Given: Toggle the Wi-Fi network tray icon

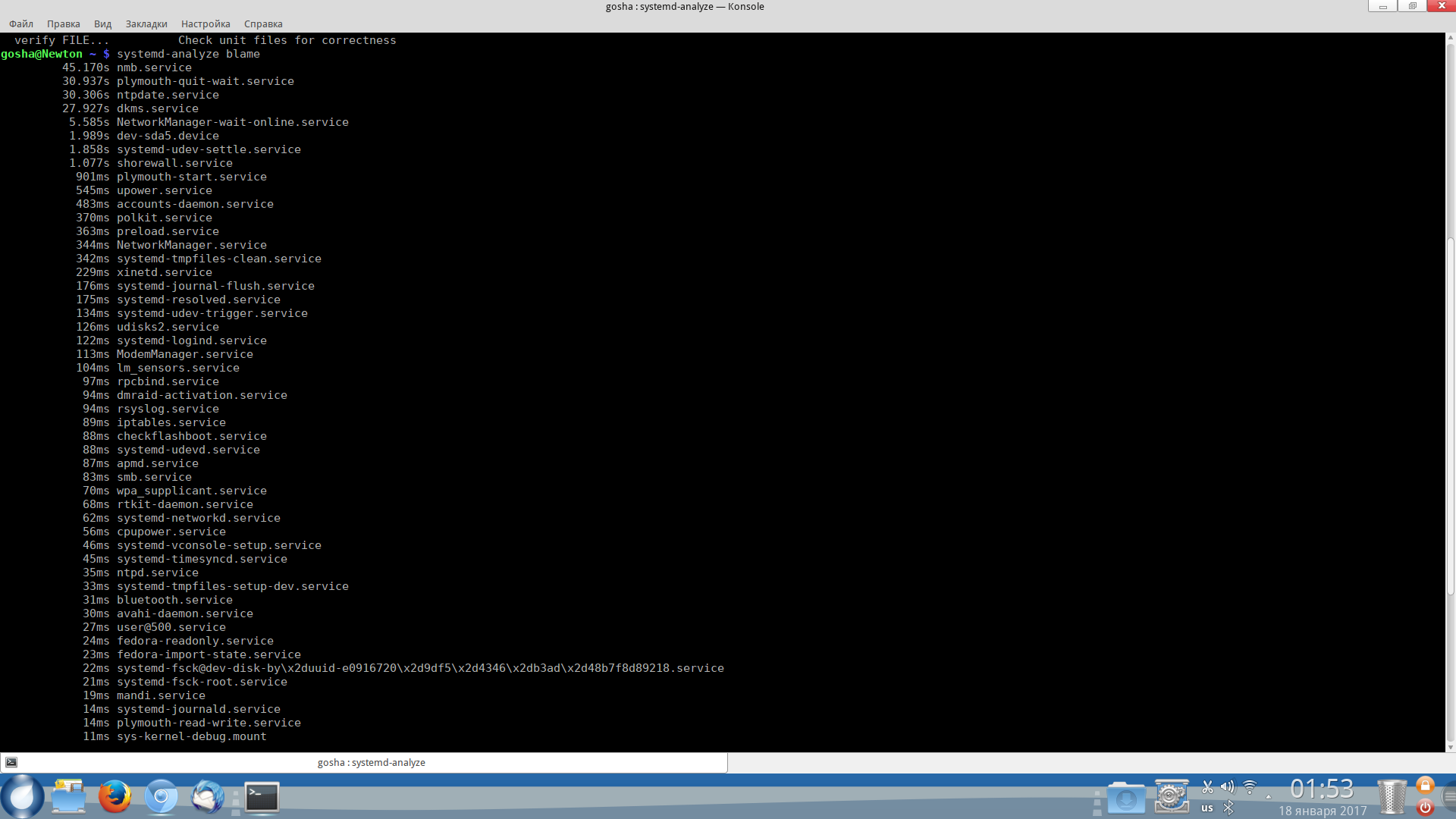Looking at the screenshot, I should pyautogui.click(x=1250, y=787).
